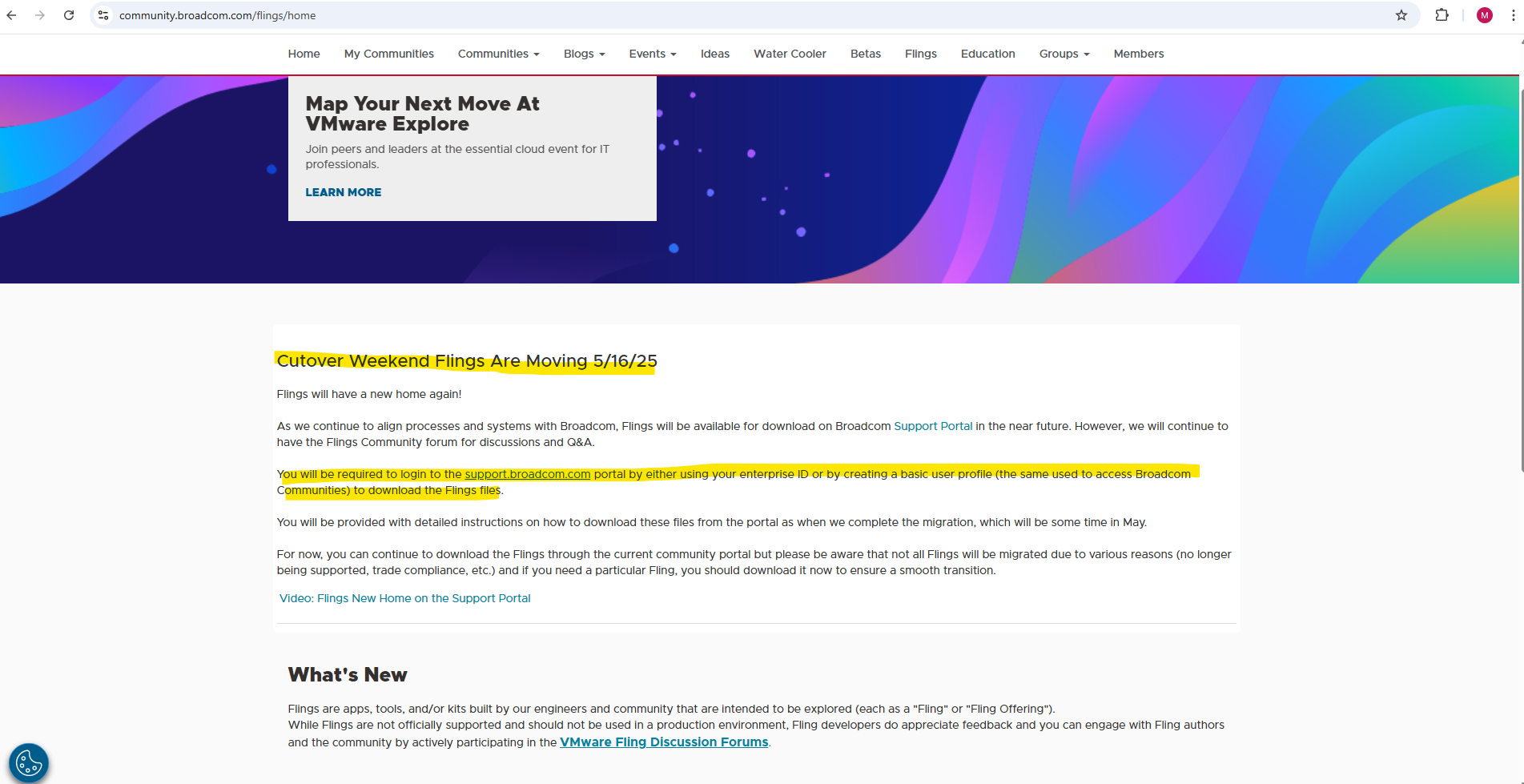Image resolution: width=1524 pixels, height=784 pixels.
Task: Click the Cutover Weekend Flings heading
Action: pyautogui.click(x=467, y=361)
